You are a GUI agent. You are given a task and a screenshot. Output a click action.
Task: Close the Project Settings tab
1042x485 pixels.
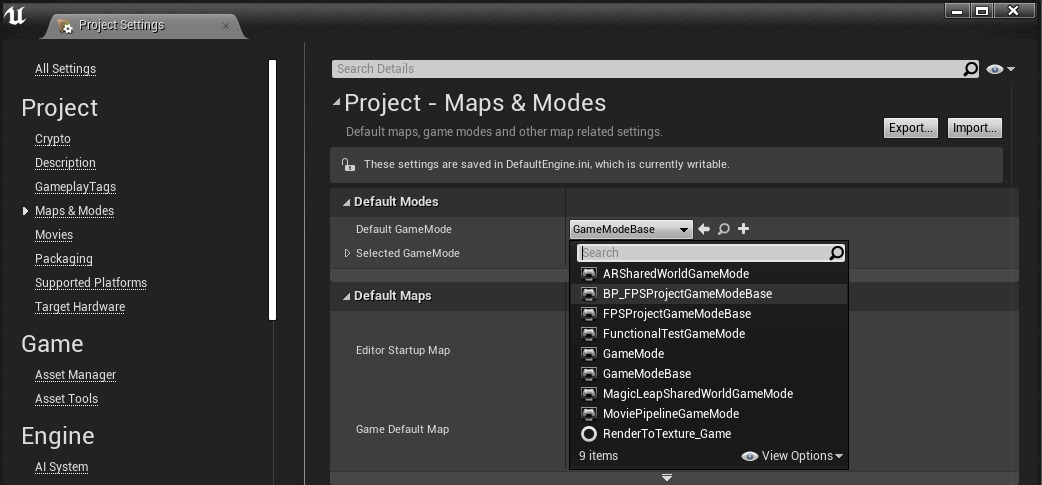pyautogui.click(x=225, y=26)
